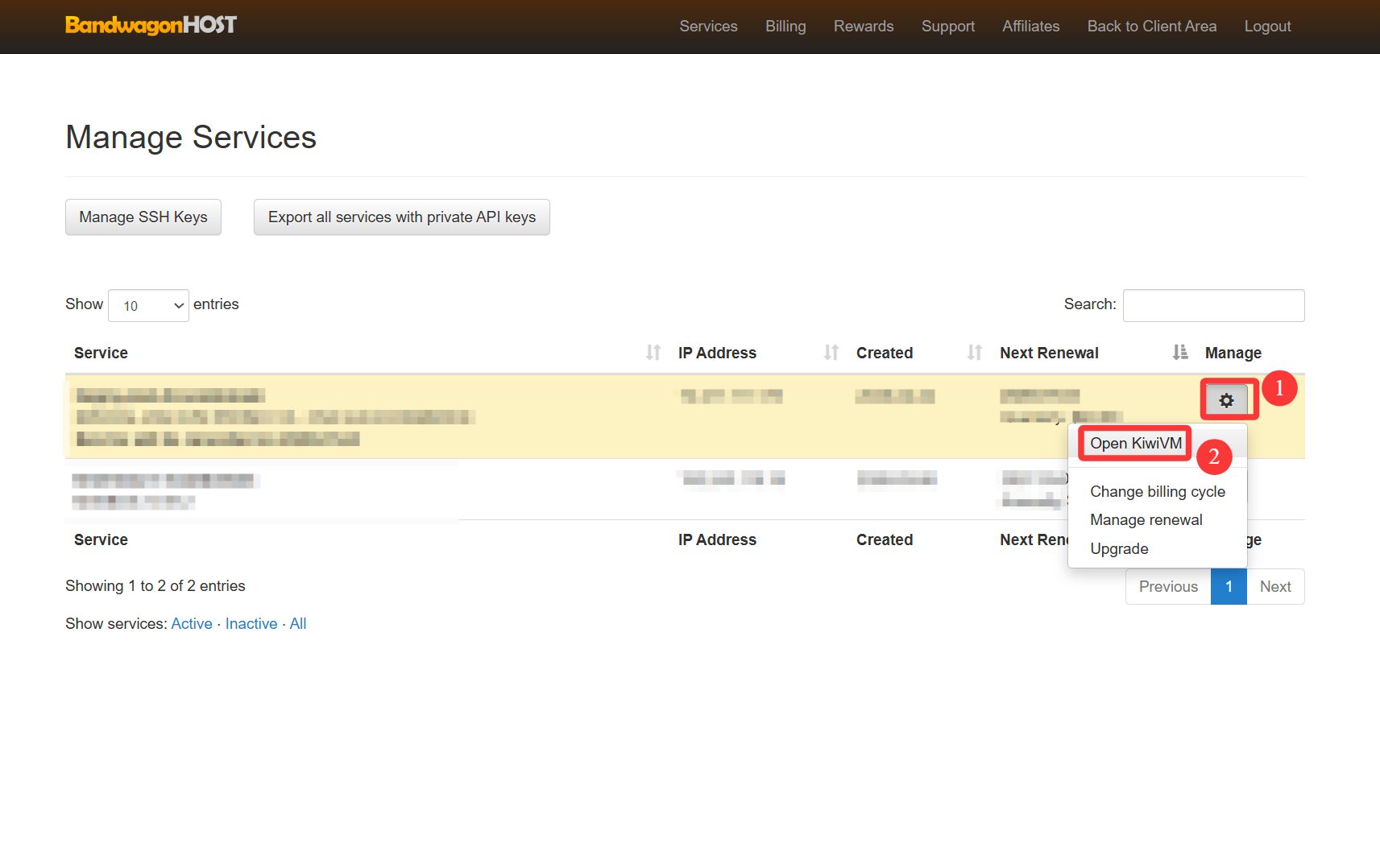Image resolution: width=1380 pixels, height=868 pixels.
Task: Click the footer IP Address label
Action: pyautogui.click(x=717, y=539)
